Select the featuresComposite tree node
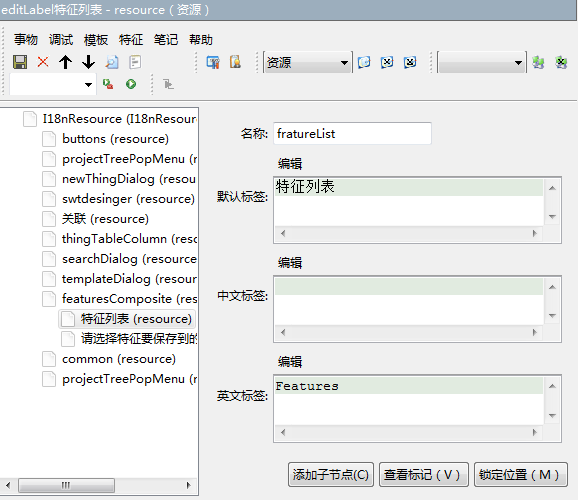The width and height of the screenshot is (578, 500). coord(129,299)
